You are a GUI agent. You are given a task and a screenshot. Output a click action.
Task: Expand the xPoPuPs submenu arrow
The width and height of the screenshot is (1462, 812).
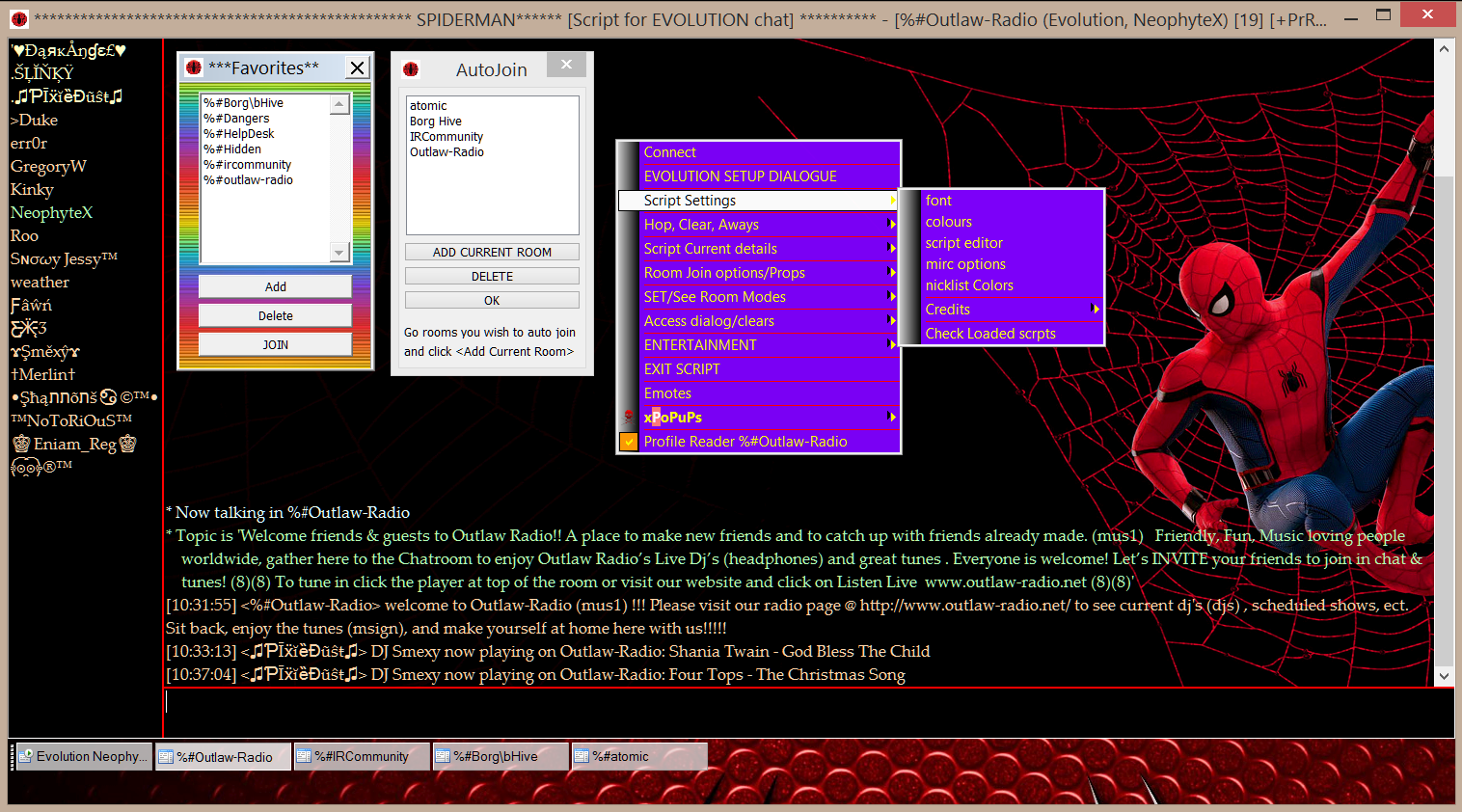tap(892, 418)
